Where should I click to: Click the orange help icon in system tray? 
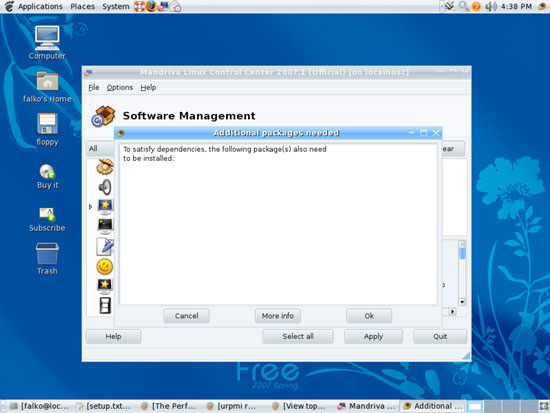[x=476, y=6]
